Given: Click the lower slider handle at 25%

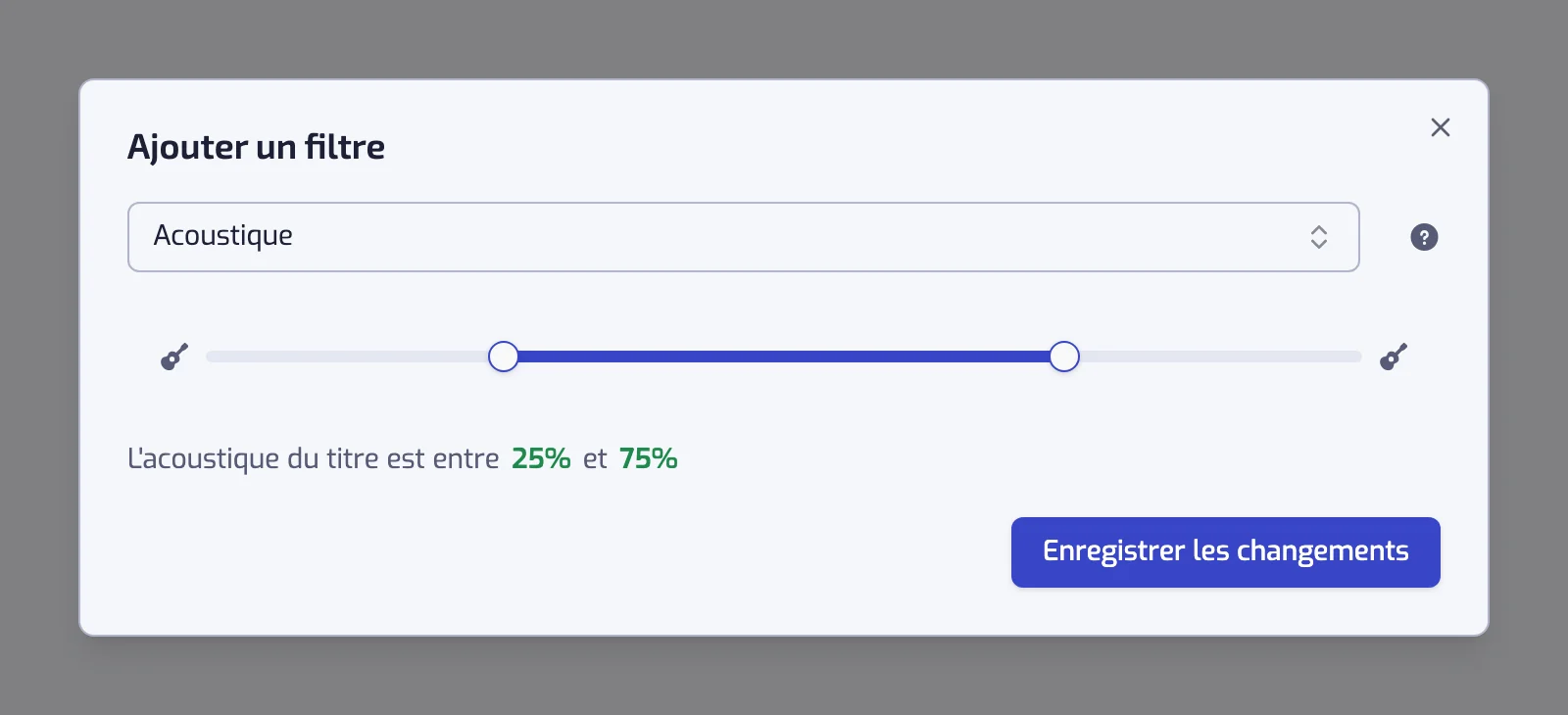Looking at the screenshot, I should [x=504, y=357].
